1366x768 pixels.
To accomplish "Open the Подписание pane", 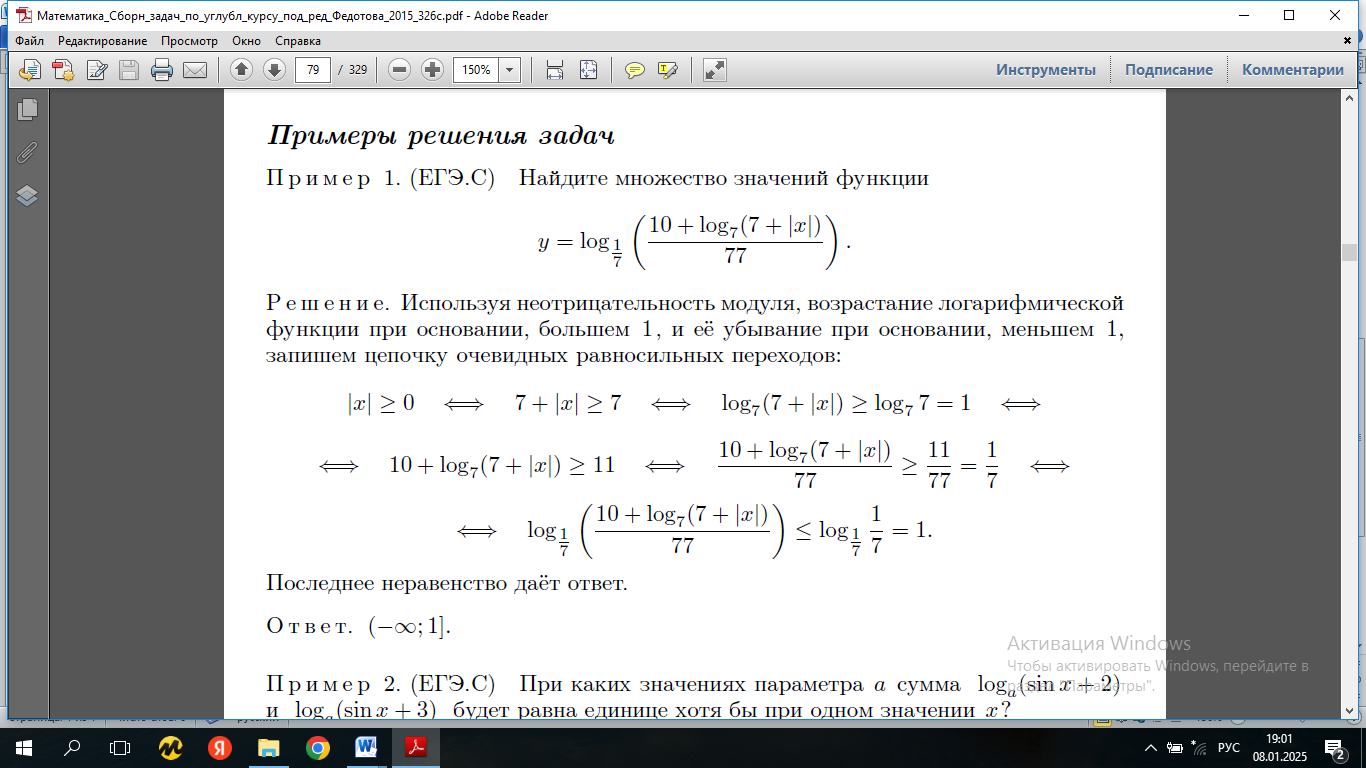I will [x=1169, y=70].
